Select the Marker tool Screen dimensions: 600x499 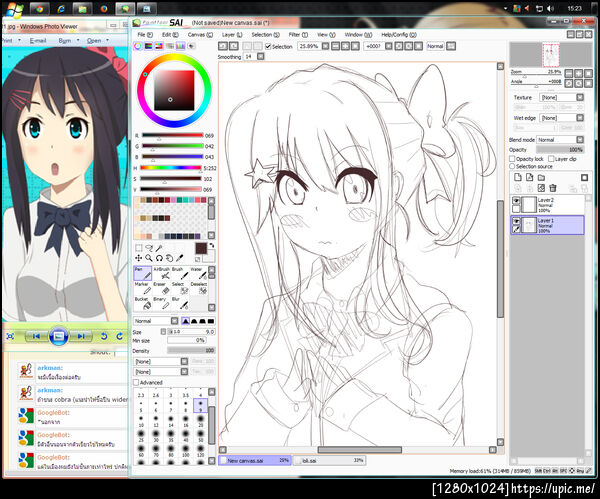pyautogui.click(x=143, y=288)
